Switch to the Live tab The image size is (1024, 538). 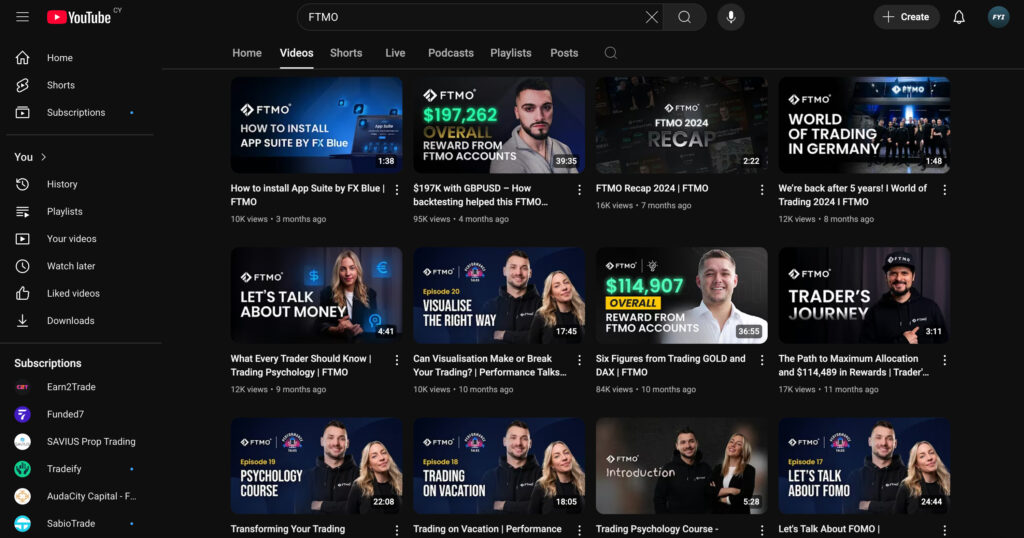coord(395,53)
